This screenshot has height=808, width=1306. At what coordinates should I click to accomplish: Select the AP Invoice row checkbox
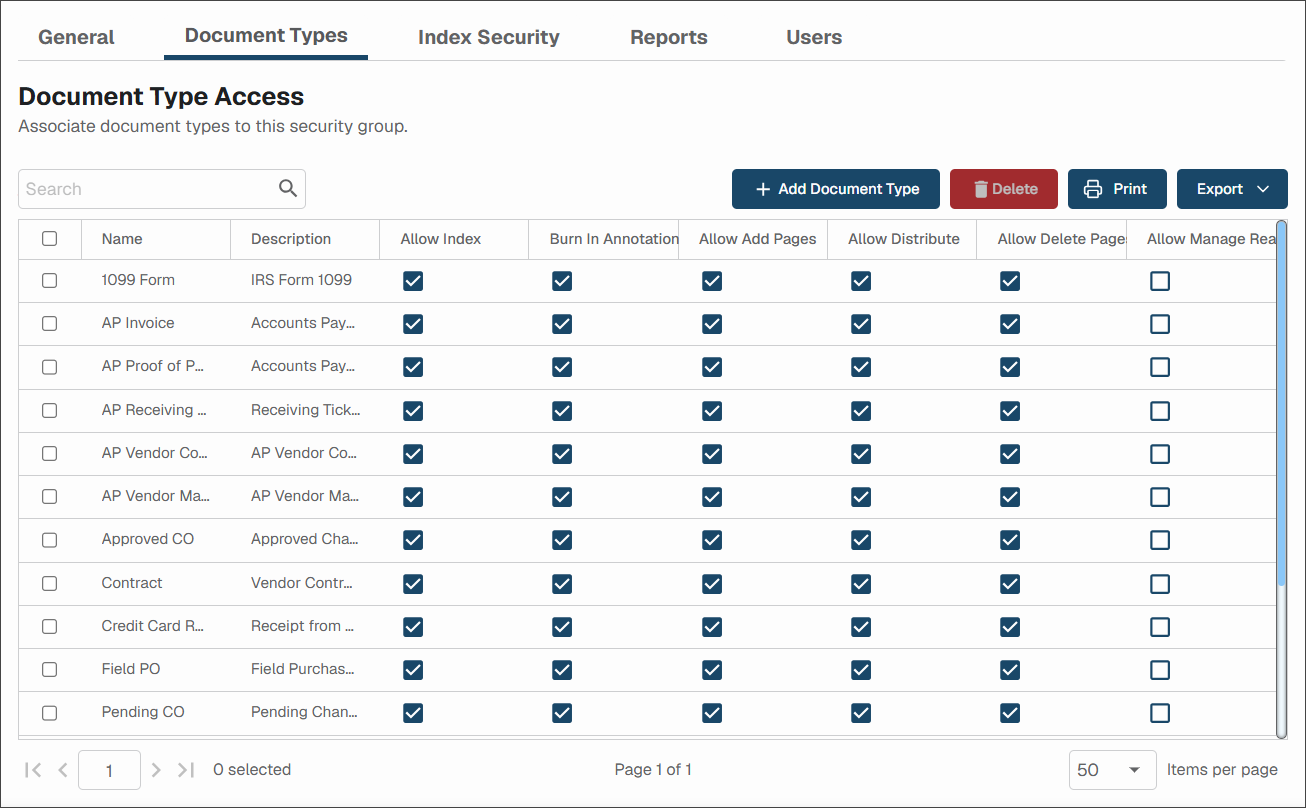click(x=49, y=324)
